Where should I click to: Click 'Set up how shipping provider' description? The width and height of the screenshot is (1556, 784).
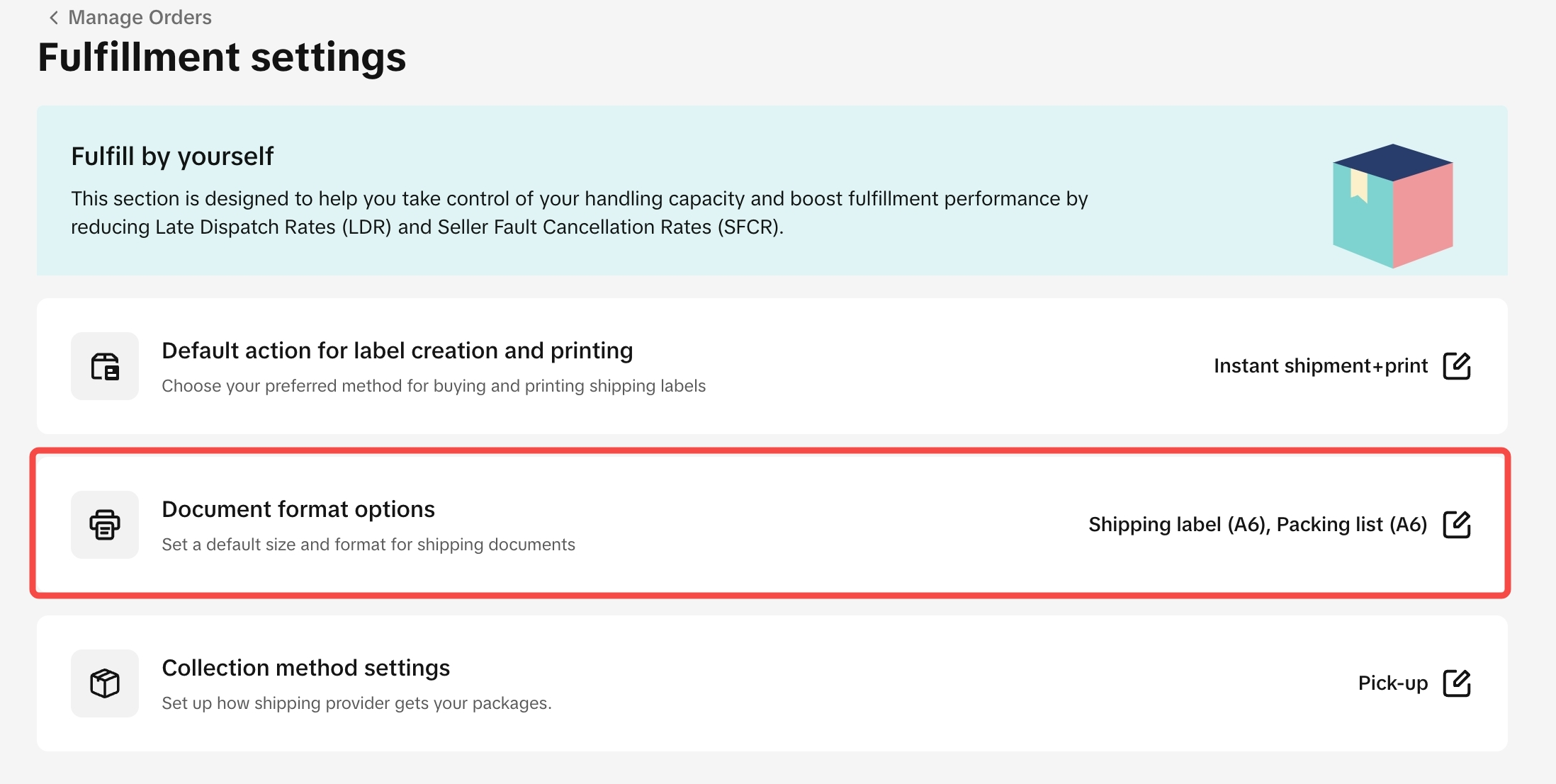pyautogui.click(x=356, y=703)
